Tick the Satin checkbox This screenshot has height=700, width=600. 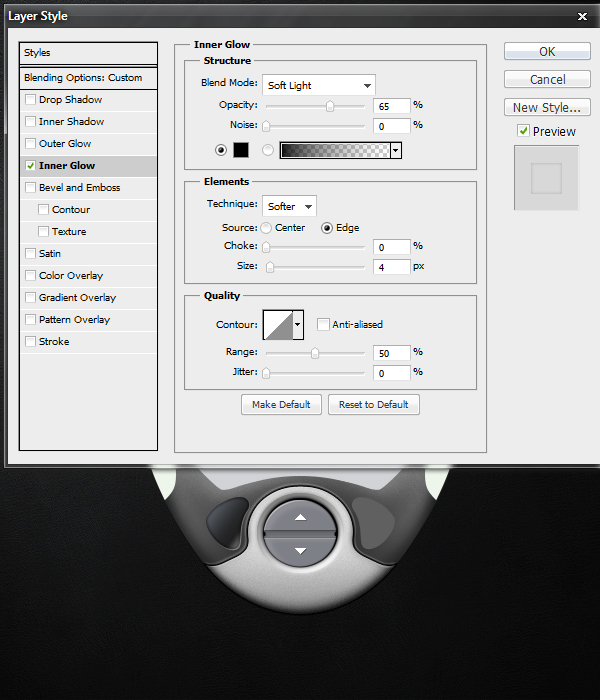click(x=30, y=253)
